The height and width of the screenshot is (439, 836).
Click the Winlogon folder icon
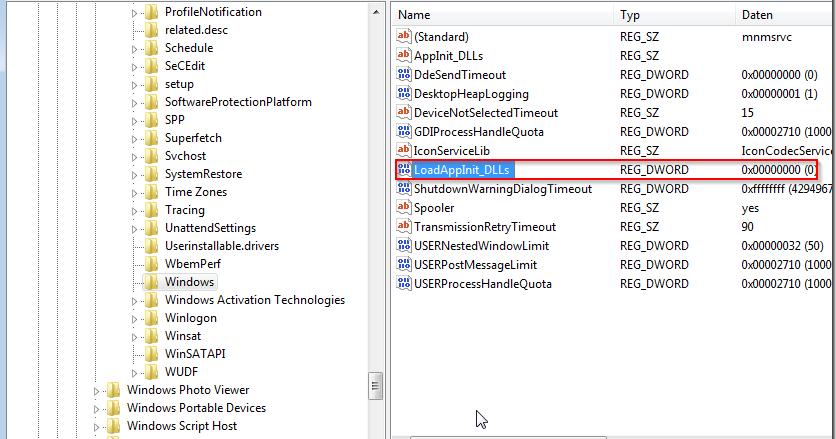(x=151, y=318)
